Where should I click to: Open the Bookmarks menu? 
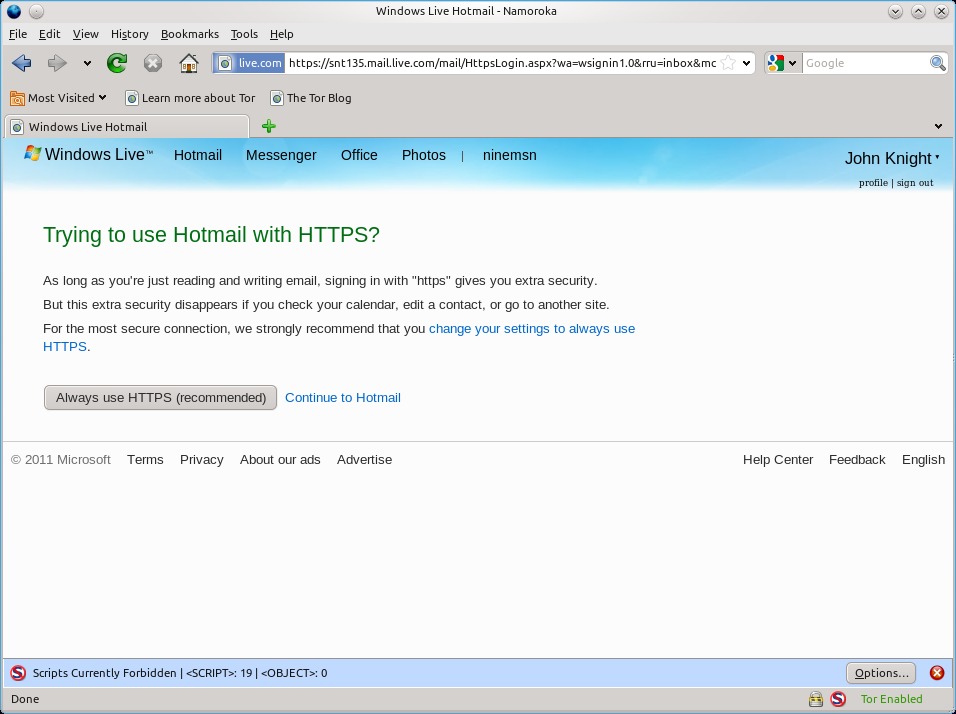click(x=189, y=34)
